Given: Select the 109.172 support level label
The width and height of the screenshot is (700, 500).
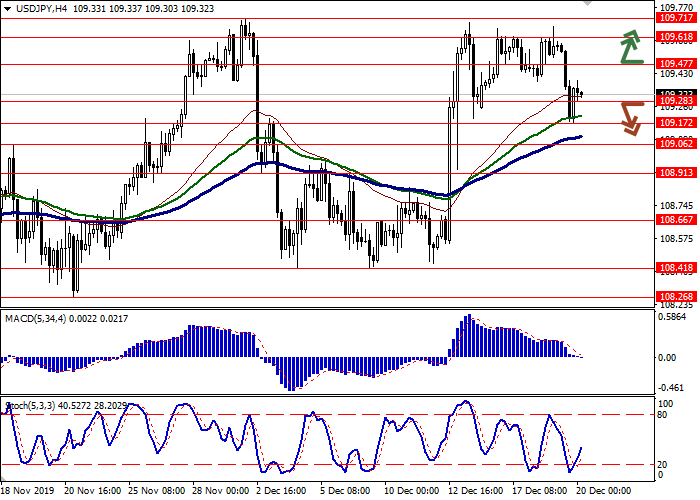Looking at the screenshot, I should [x=676, y=123].
